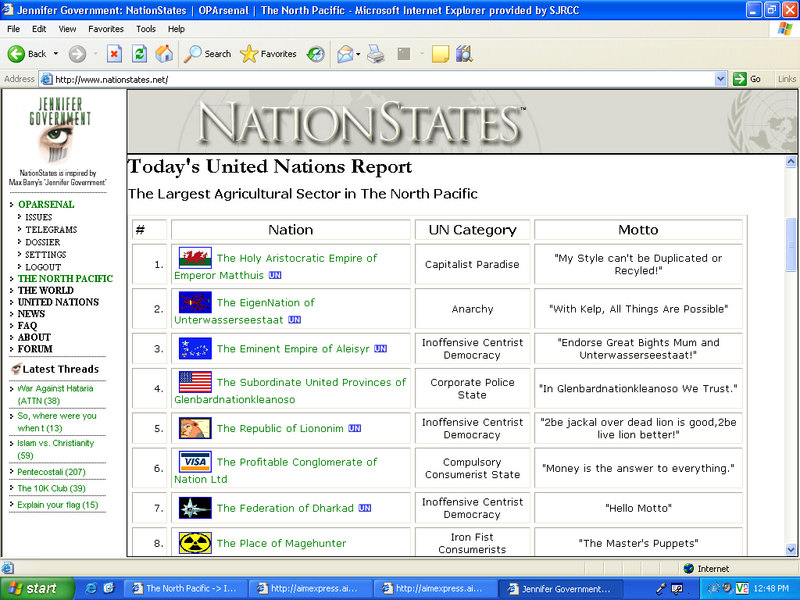The image size is (800, 600).
Task: Open SETTINGS in the sidebar
Action: 46,255
